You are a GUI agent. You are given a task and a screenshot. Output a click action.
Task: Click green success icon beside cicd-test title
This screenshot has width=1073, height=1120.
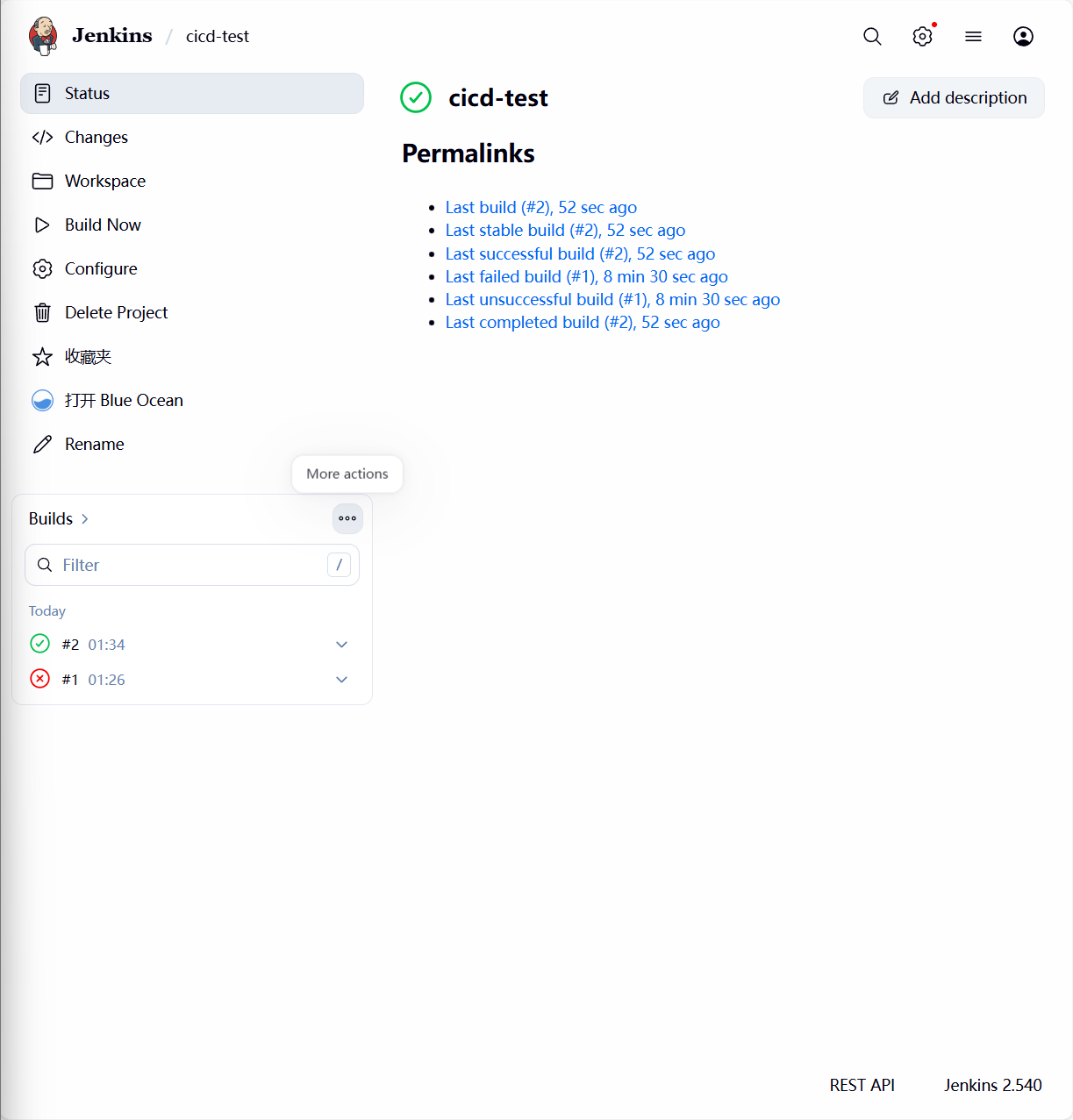pyautogui.click(x=416, y=97)
